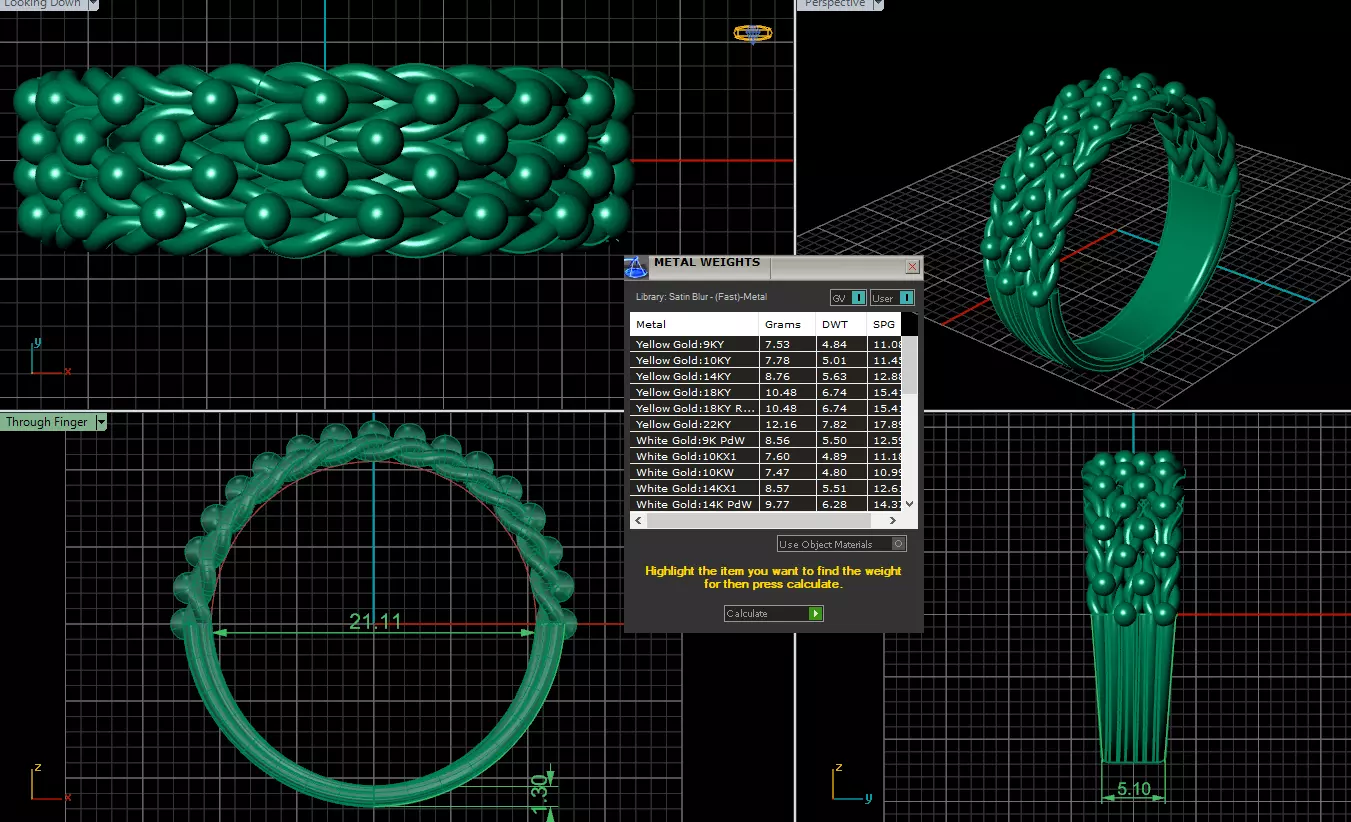Select the White Gold:14KX1 row
Image resolution: width=1351 pixels, height=822 pixels.
pos(765,488)
